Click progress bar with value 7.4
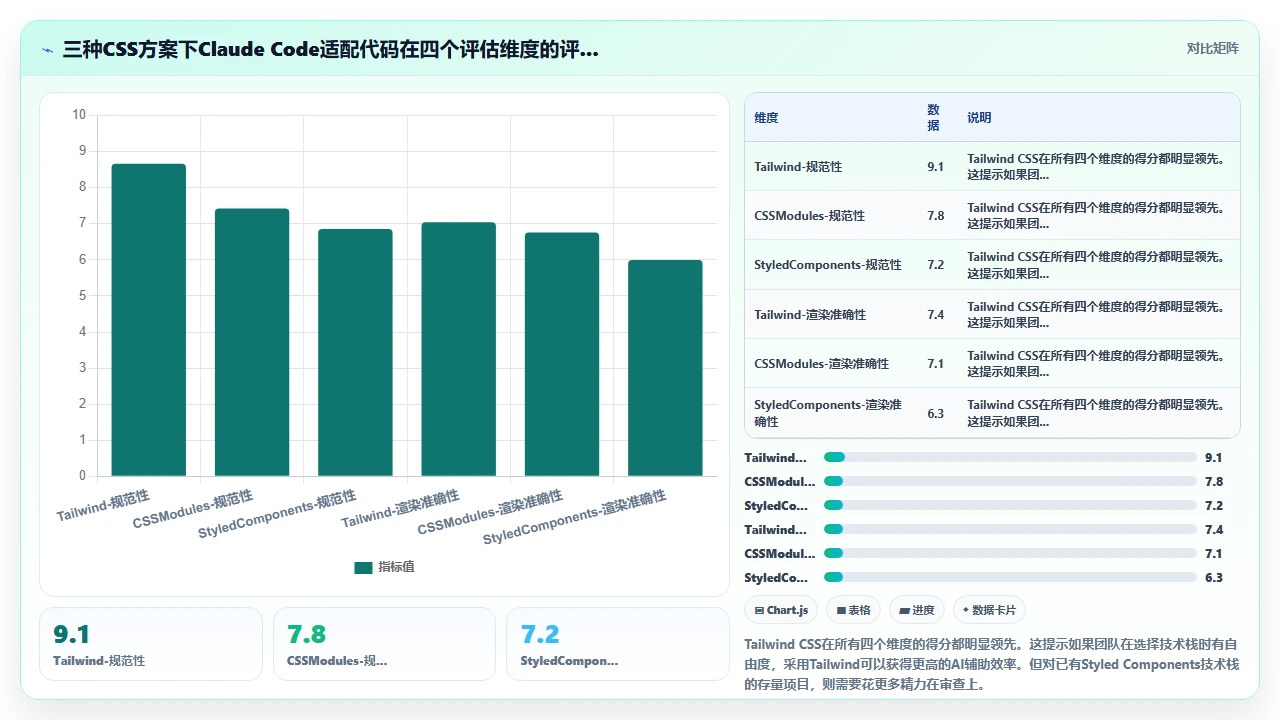This screenshot has width=1280, height=720. 1010,529
